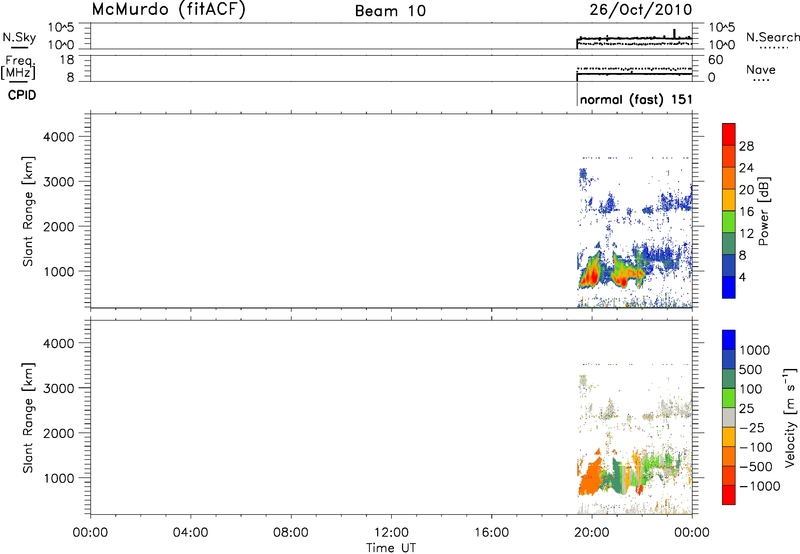The image size is (800, 554).
Task: Click the 12:00 time axis label
Action: pyautogui.click(x=391, y=533)
